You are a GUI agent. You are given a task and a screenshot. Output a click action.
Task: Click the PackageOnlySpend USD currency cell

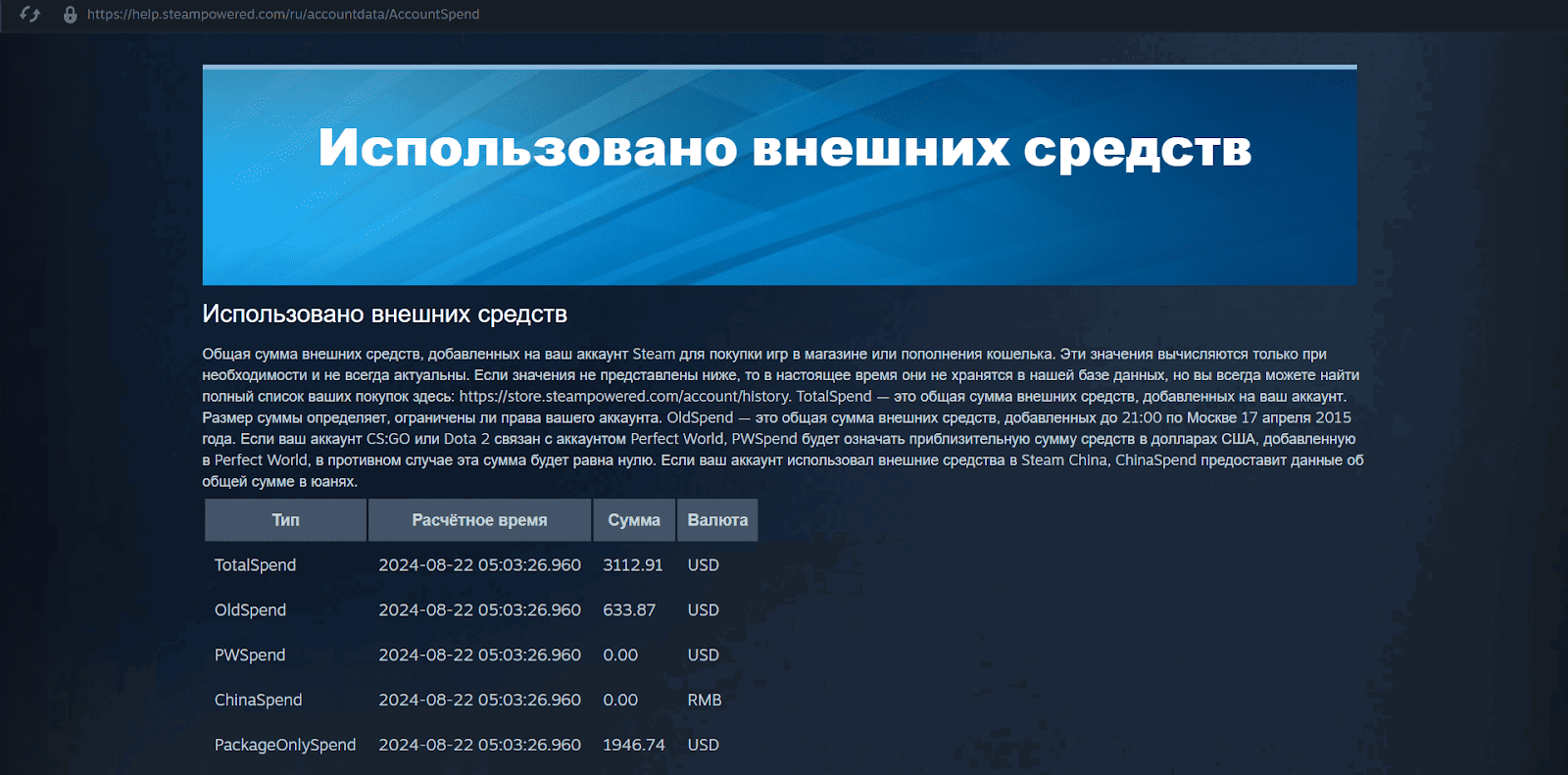click(704, 746)
